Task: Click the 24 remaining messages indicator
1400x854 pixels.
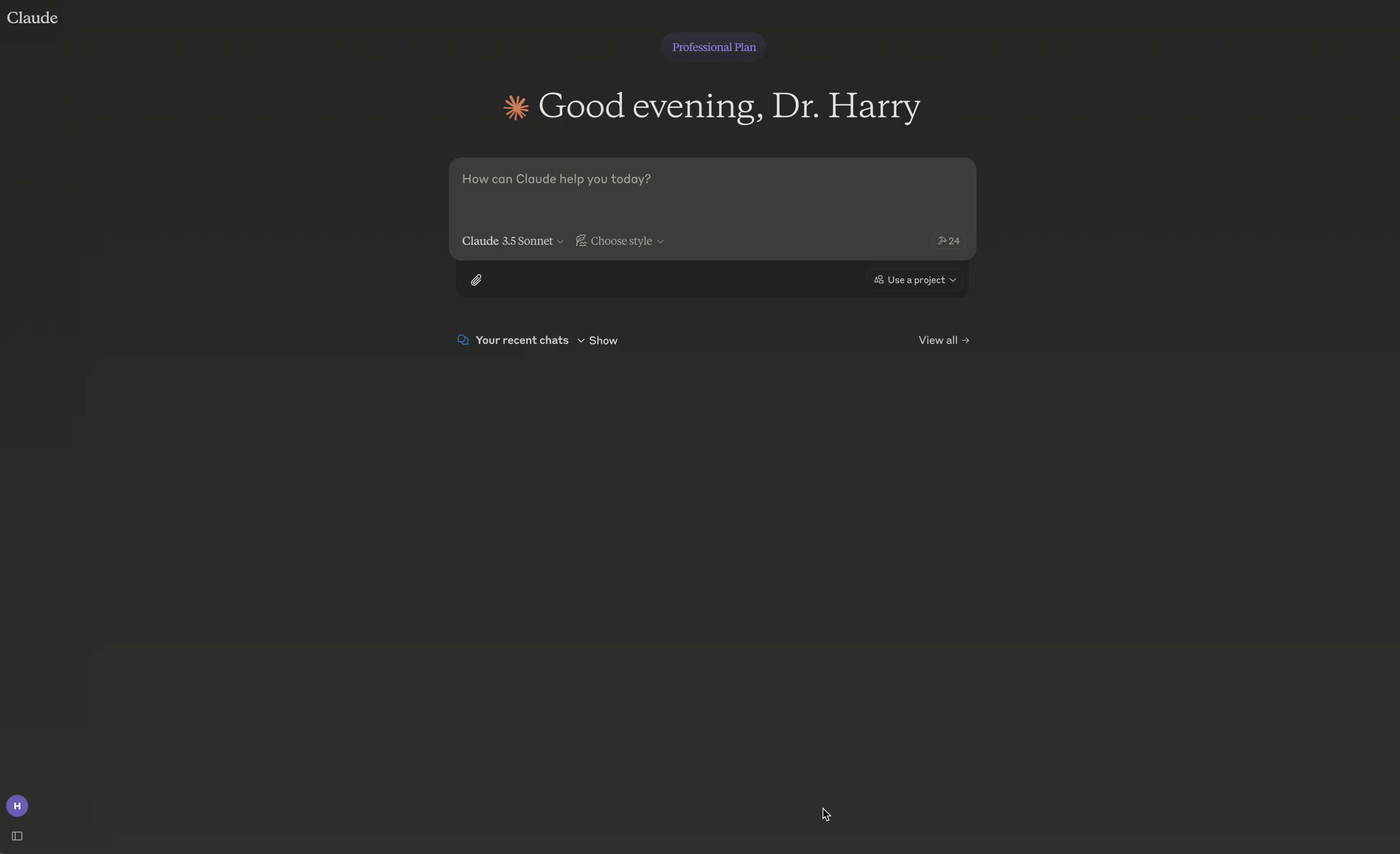Action: tap(948, 241)
